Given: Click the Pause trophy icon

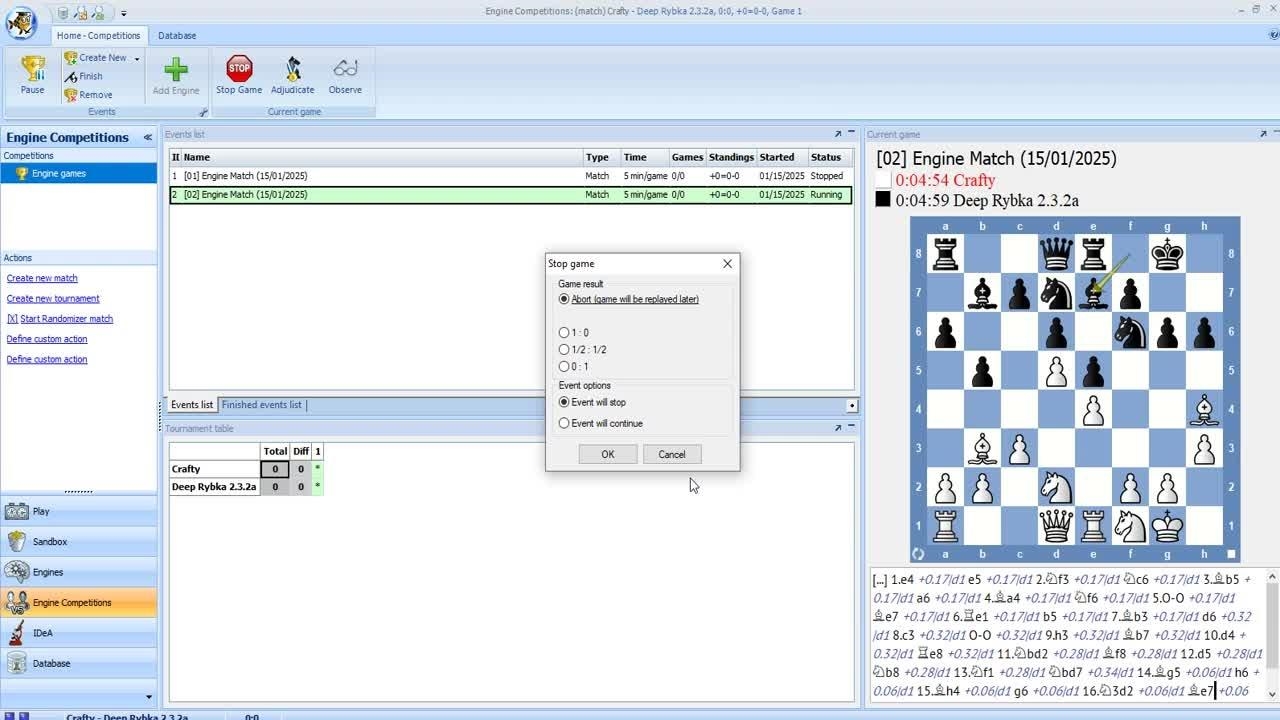Looking at the screenshot, I should pyautogui.click(x=33, y=69).
